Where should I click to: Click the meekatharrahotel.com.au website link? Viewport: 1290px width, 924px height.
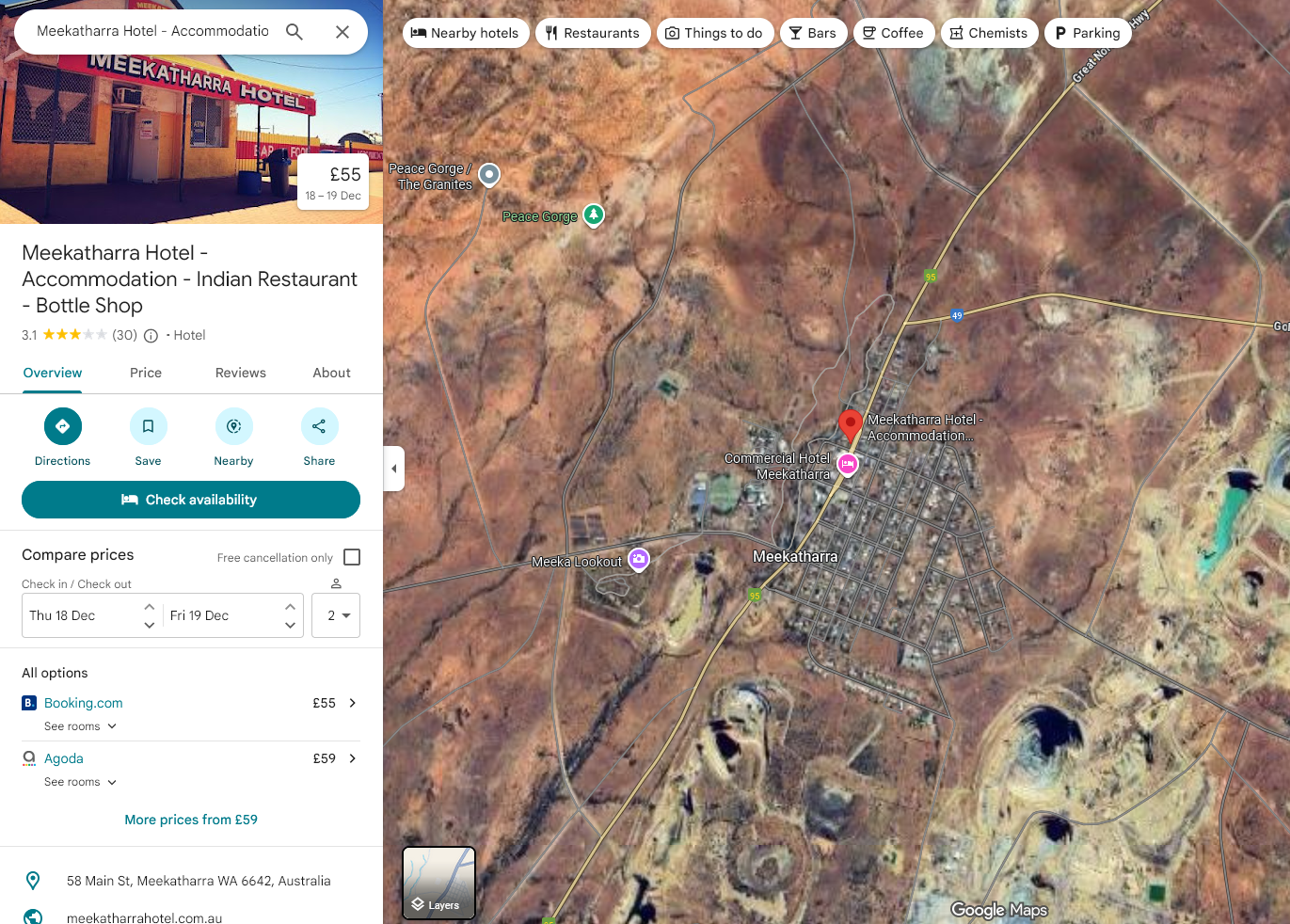coord(145,917)
